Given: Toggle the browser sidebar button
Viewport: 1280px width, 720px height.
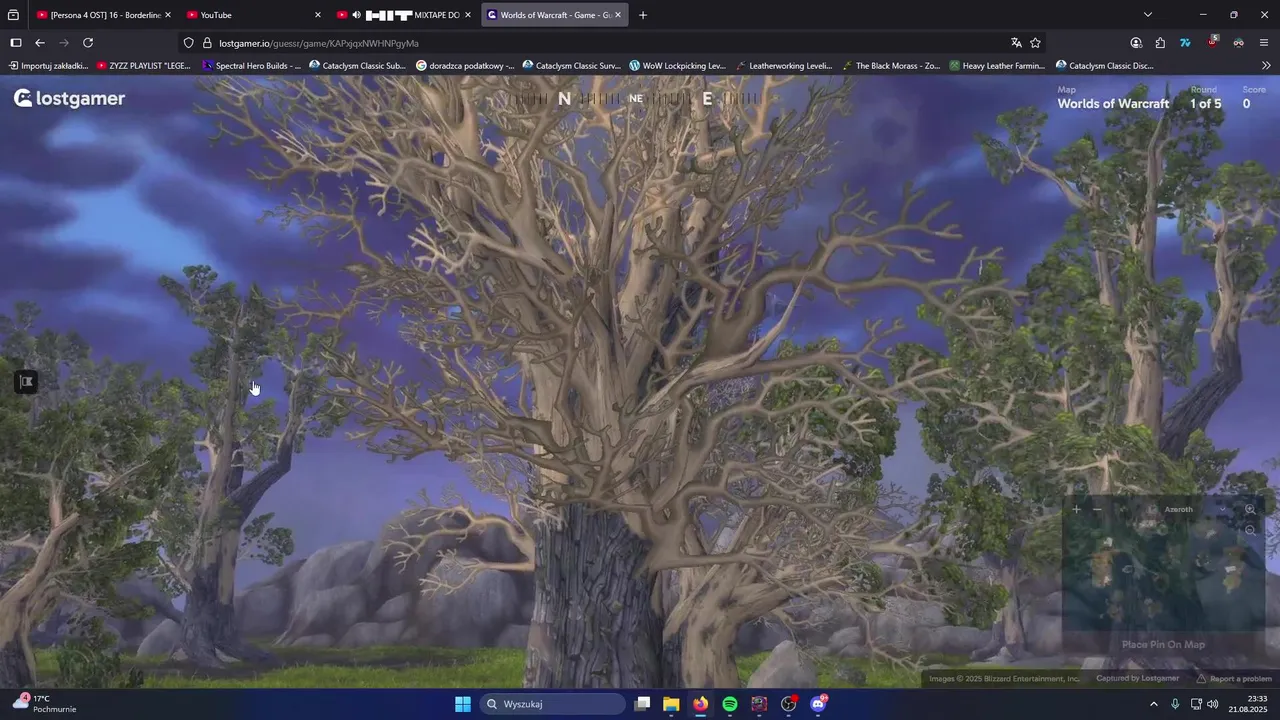Looking at the screenshot, I should click(x=15, y=43).
